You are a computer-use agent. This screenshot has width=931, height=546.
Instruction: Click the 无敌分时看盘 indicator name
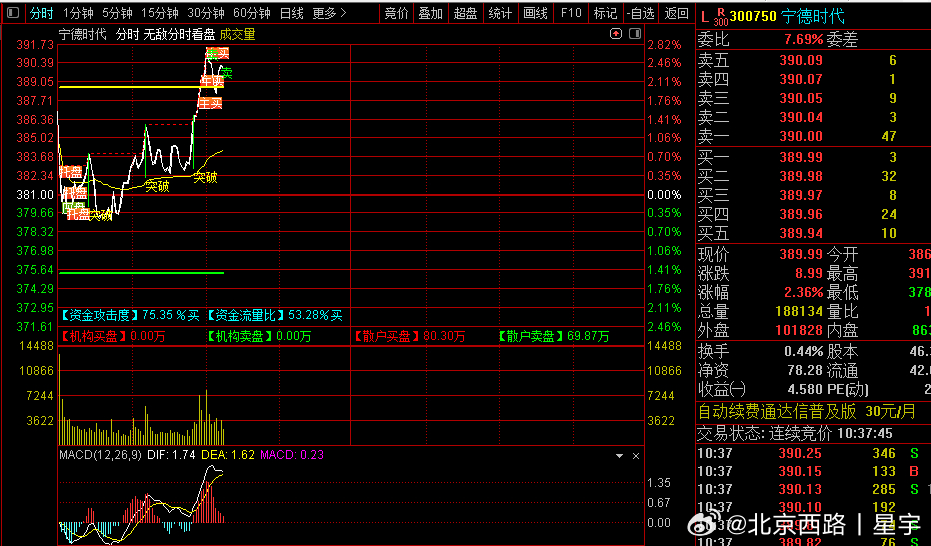coord(179,34)
